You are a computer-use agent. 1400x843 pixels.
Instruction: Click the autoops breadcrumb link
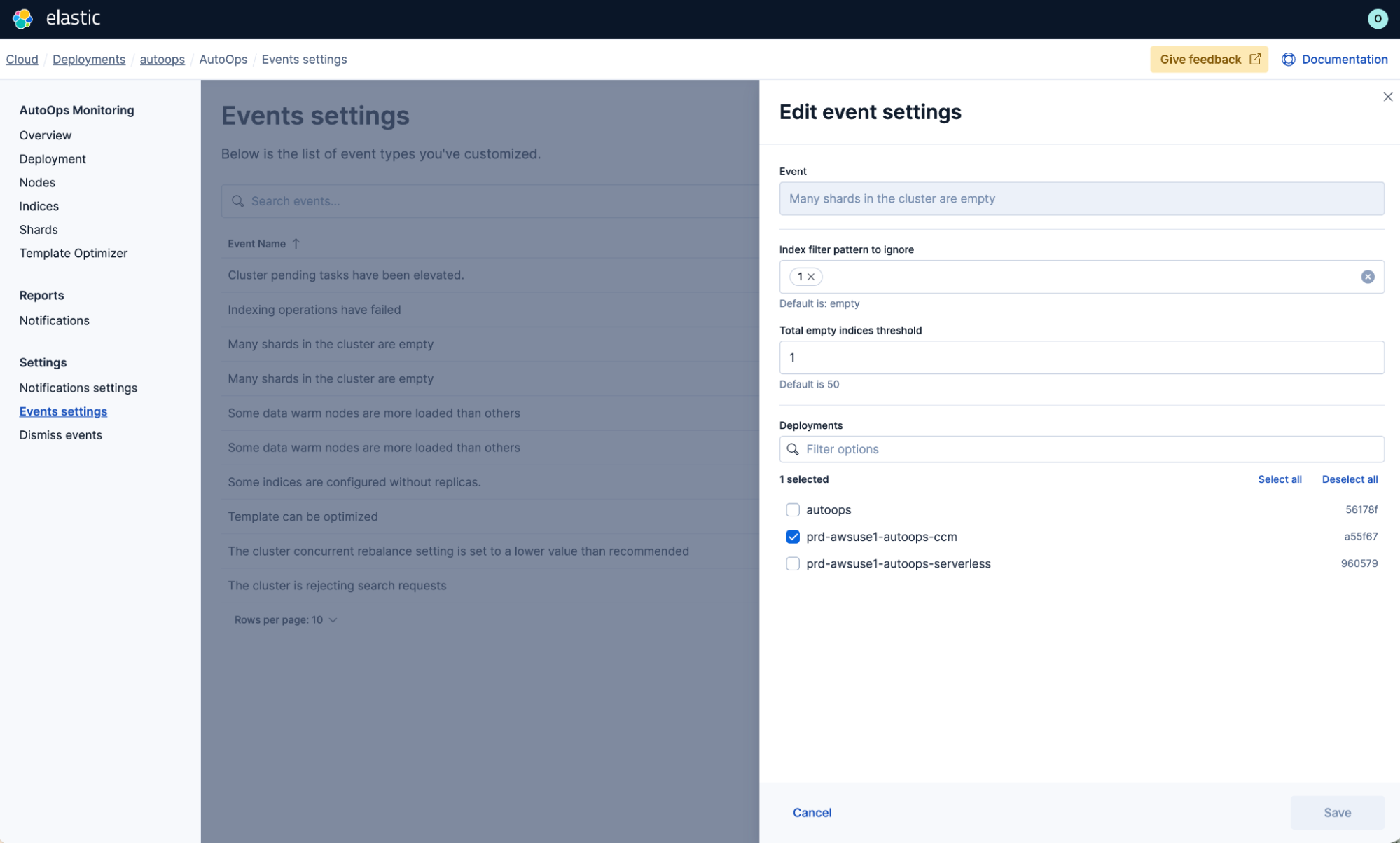tap(162, 60)
